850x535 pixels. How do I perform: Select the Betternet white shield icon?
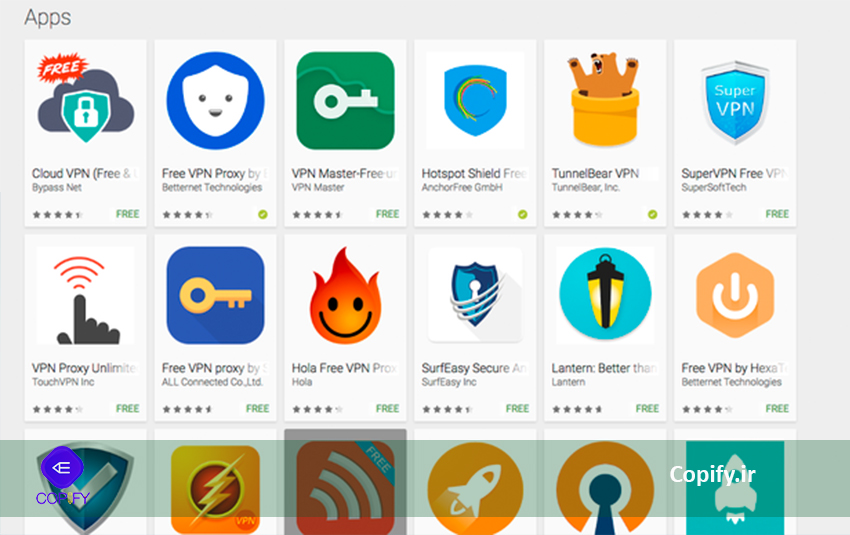tap(215, 100)
